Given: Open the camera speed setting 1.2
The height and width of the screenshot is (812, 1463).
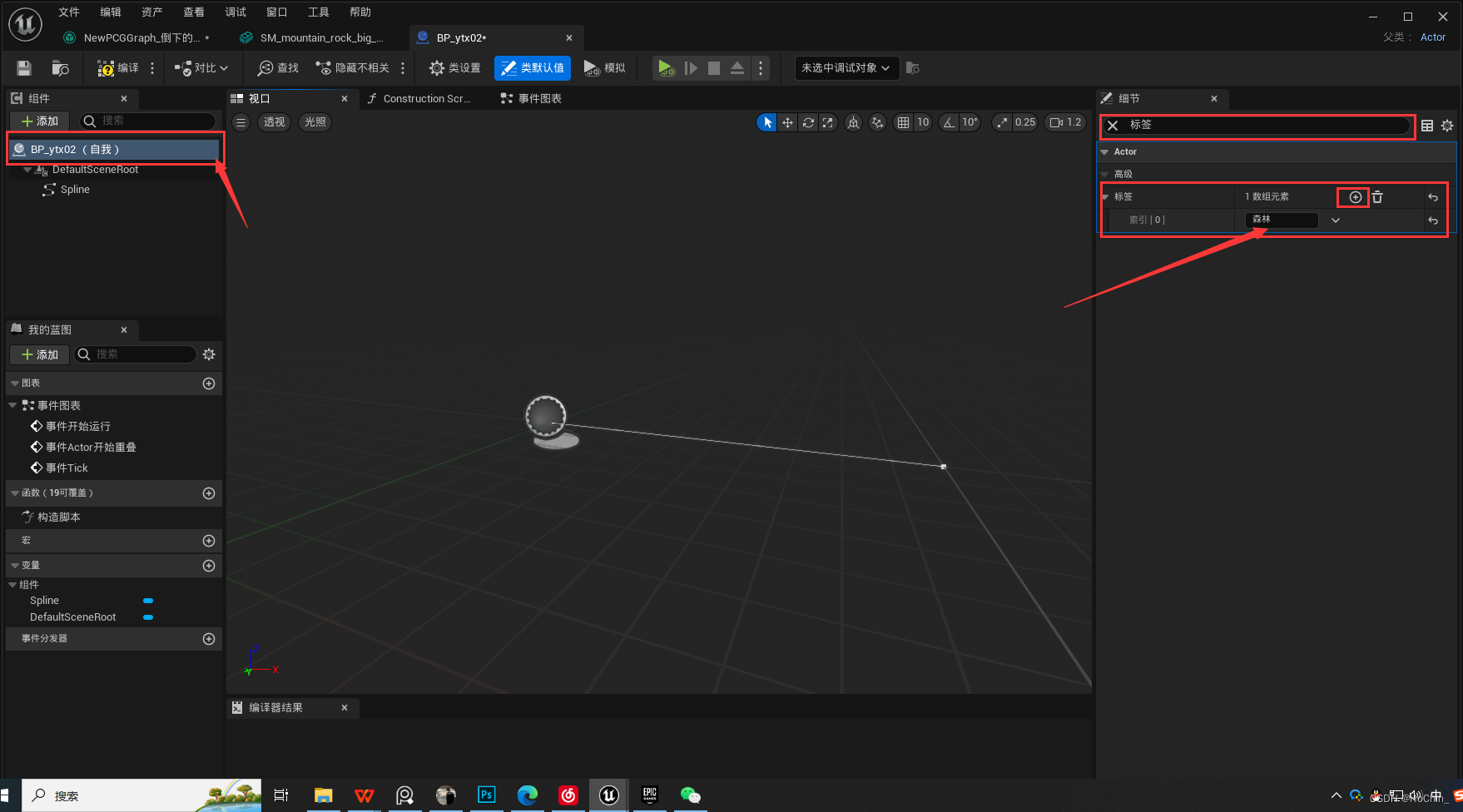Looking at the screenshot, I should (1065, 122).
